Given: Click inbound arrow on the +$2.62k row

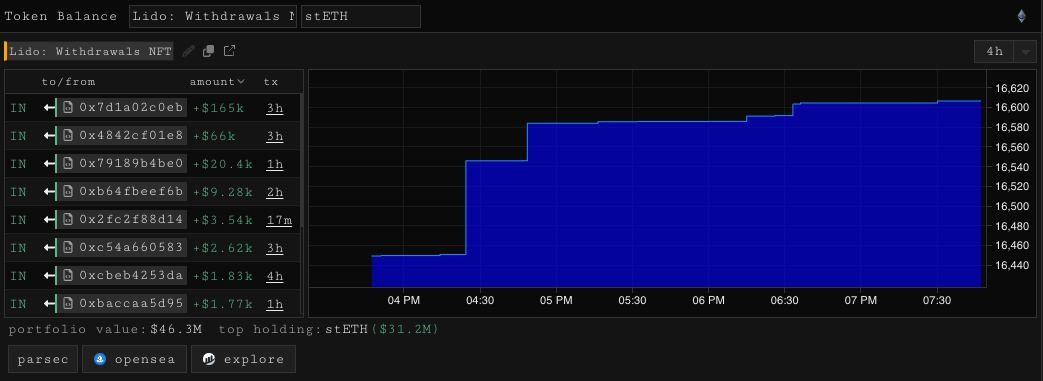Looking at the screenshot, I should pyautogui.click(x=49, y=247).
